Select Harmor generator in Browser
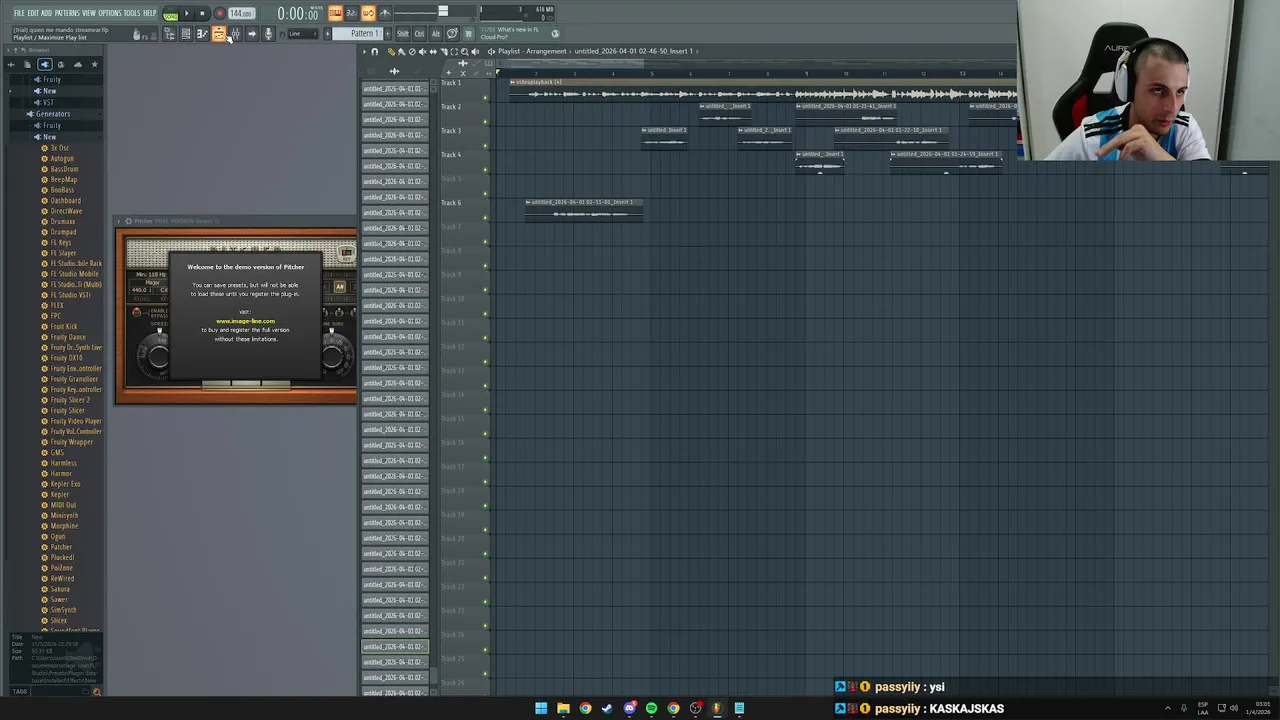 61,473
